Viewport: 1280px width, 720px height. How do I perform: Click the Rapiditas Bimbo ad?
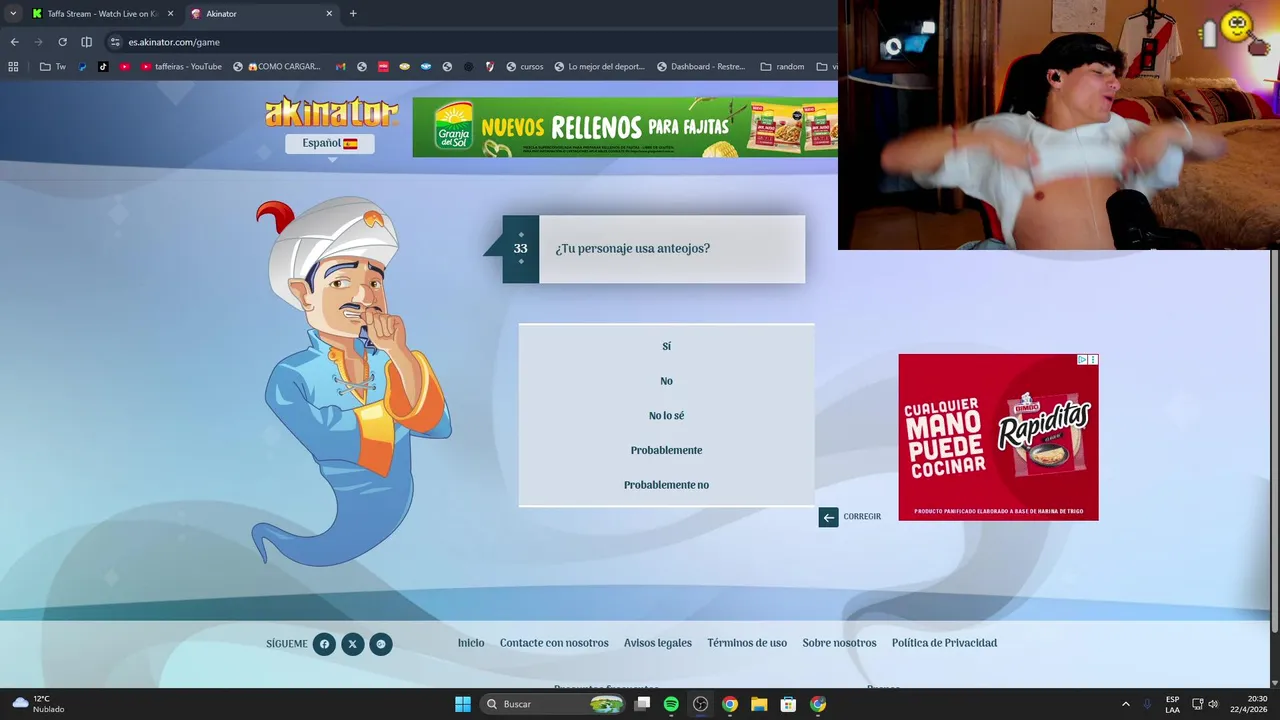[998, 437]
